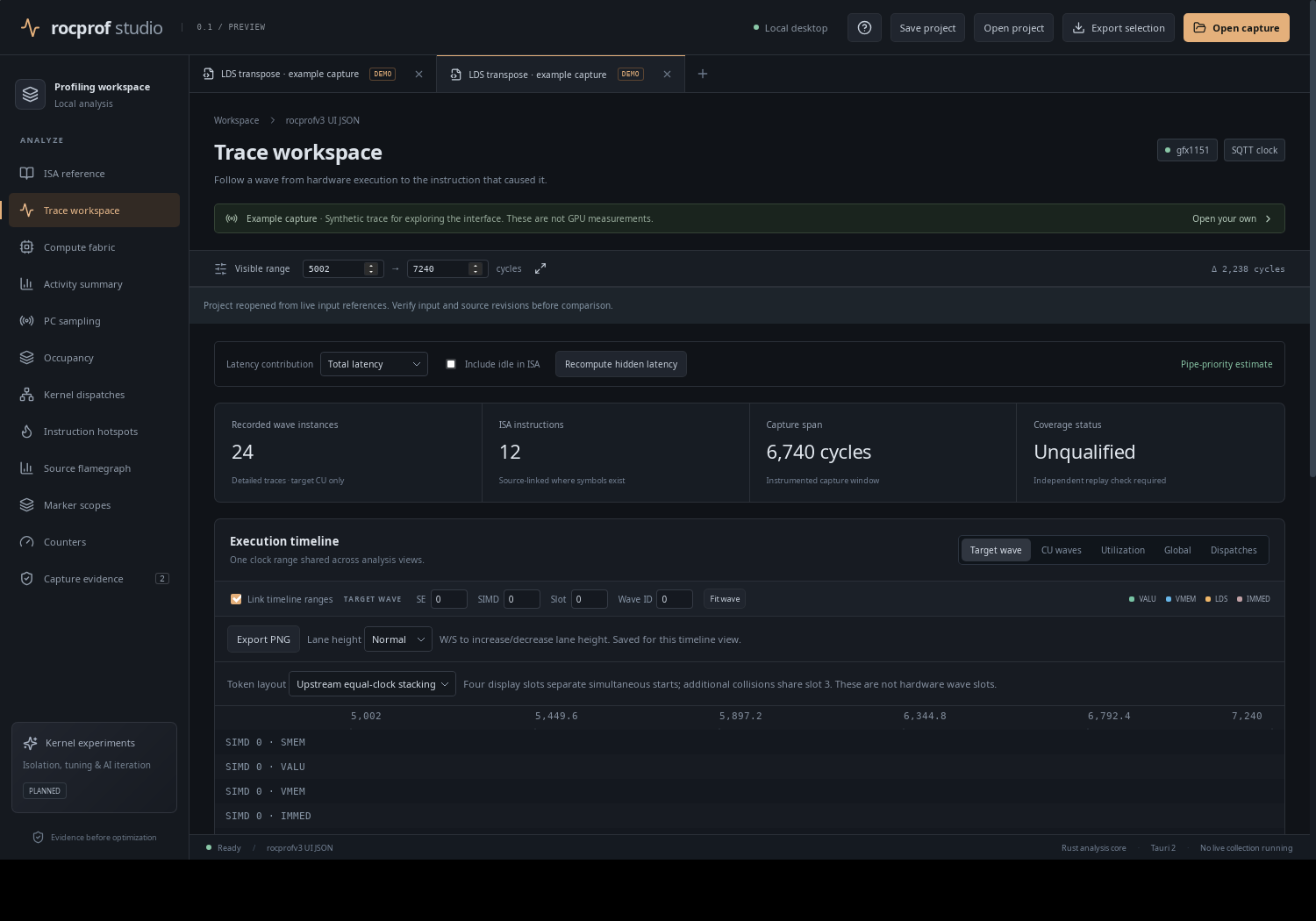The image size is (1316, 921).
Task: Add a new capture tab with plus
Action: coord(702,74)
